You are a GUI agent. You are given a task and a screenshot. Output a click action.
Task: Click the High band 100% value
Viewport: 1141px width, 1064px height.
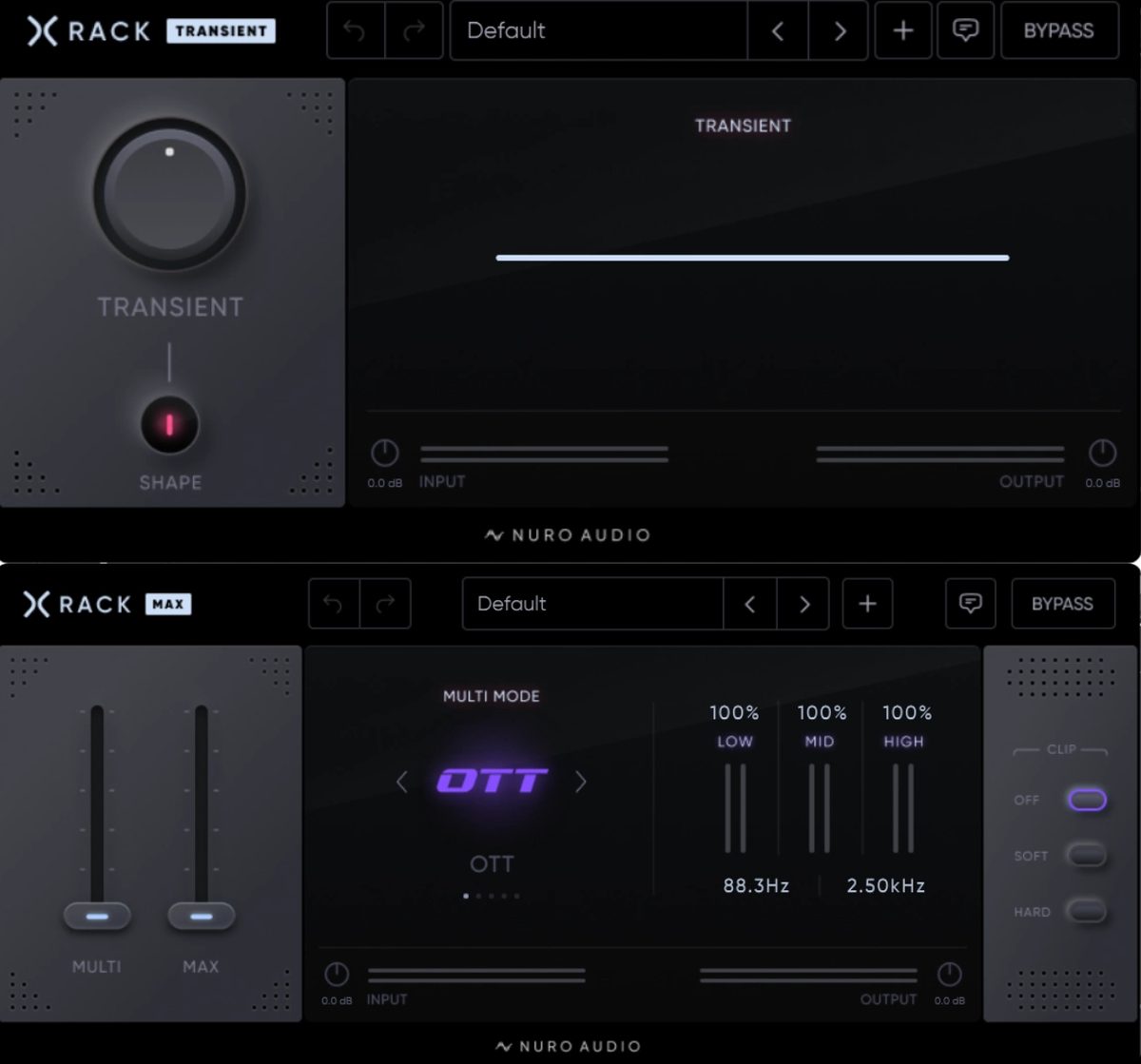[x=907, y=712]
